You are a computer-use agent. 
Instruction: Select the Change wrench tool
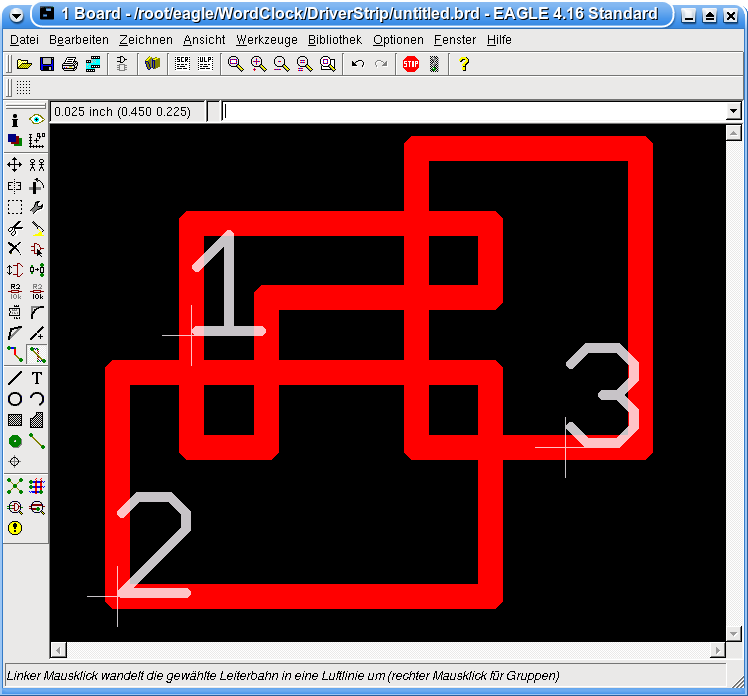(x=37, y=207)
